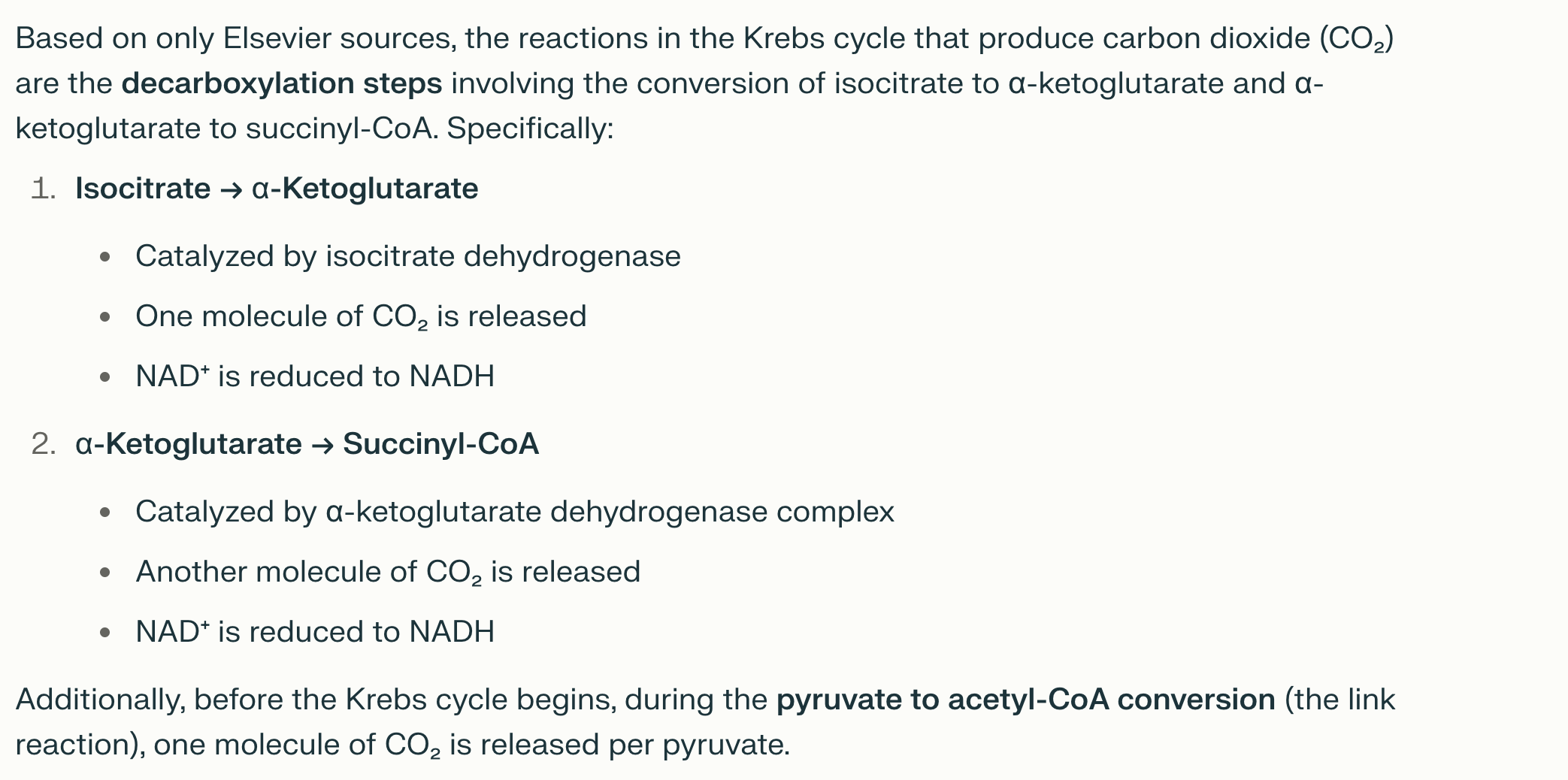Click the 'α-Ketoglutarate → Succinyl-CoA' heading
This screenshot has width=1568, height=780.
point(307,444)
